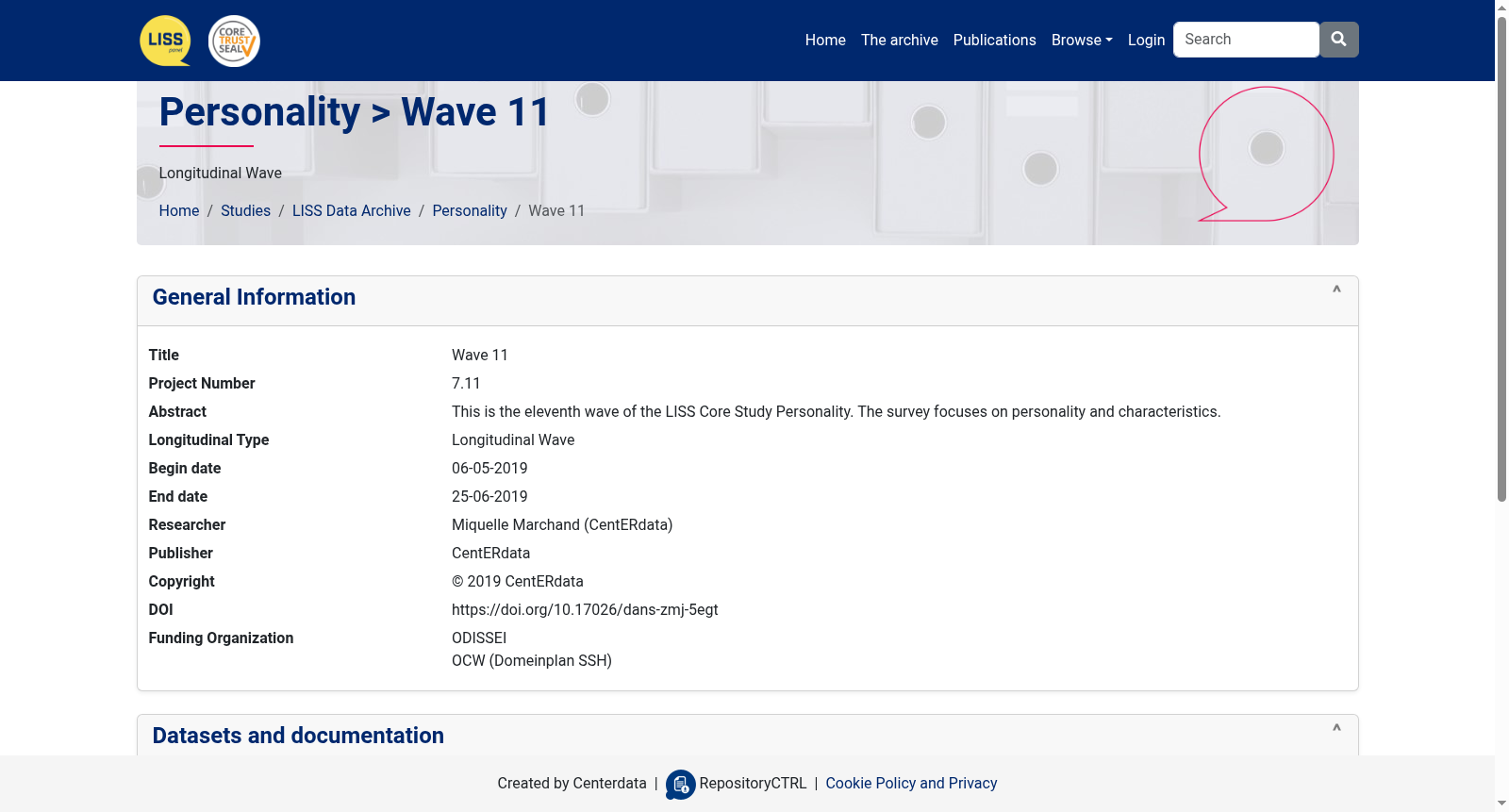Click the Publisher value CentERdata
The height and width of the screenshot is (812, 1509).
coord(490,553)
